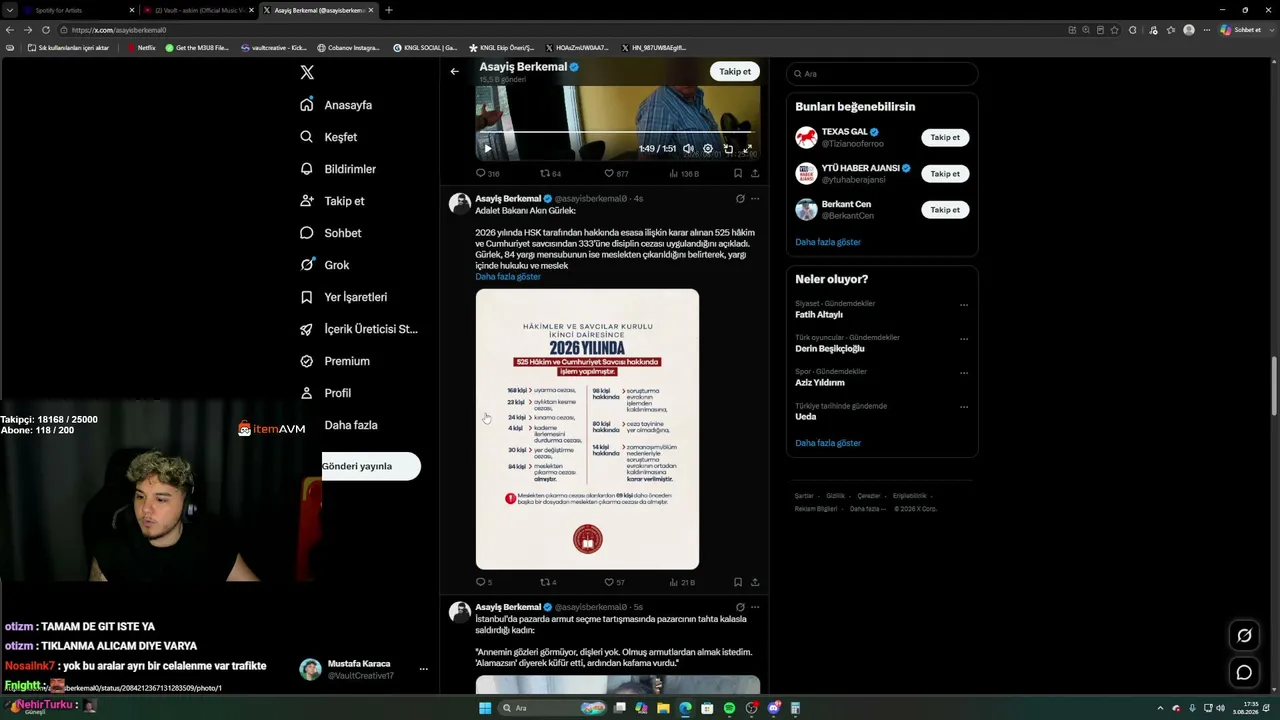This screenshot has height=720, width=1280.
Task: Open a new browser tab
Action: tap(389, 10)
